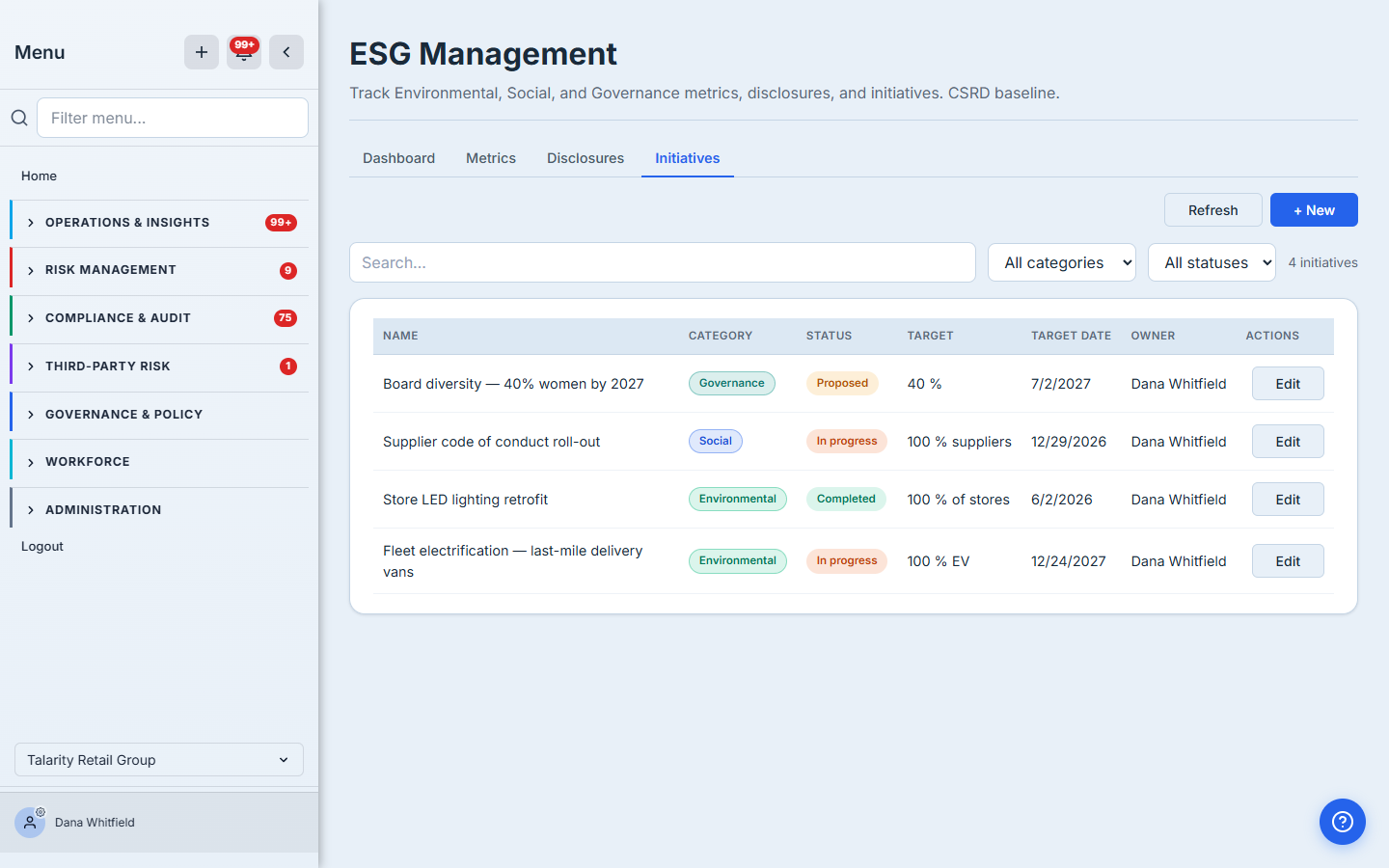The image size is (1389, 868).
Task: Switch to the Metrics tab
Action: coord(491,158)
